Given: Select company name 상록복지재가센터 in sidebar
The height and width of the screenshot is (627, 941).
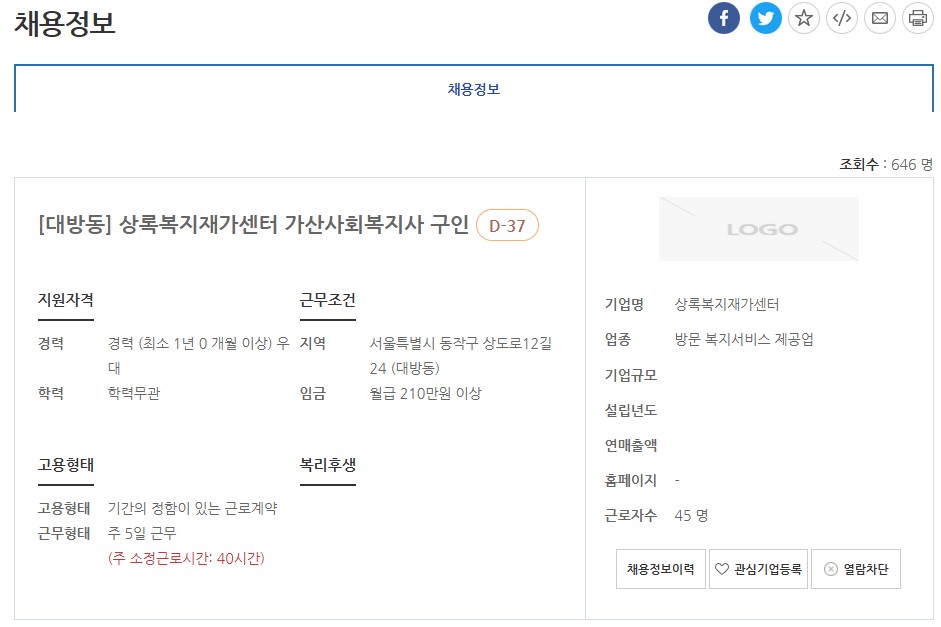Looking at the screenshot, I should coord(727,304).
